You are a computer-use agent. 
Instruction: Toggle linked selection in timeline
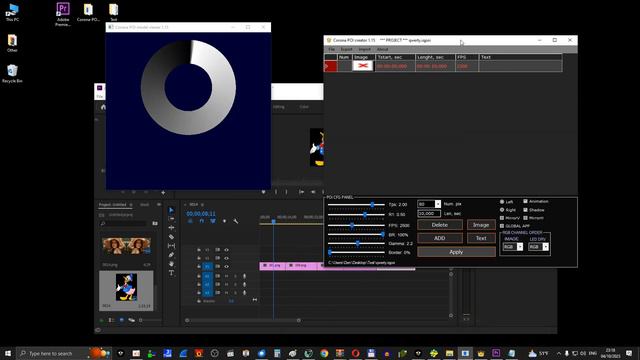(213, 221)
